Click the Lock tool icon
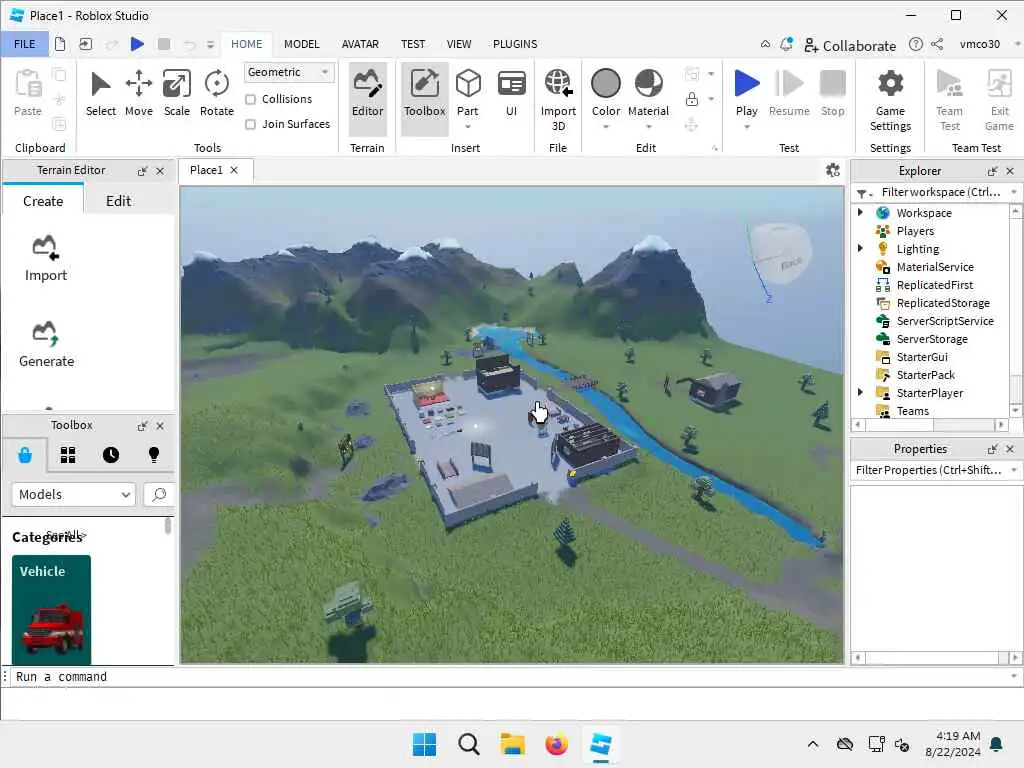The height and width of the screenshot is (768, 1024). click(x=692, y=99)
